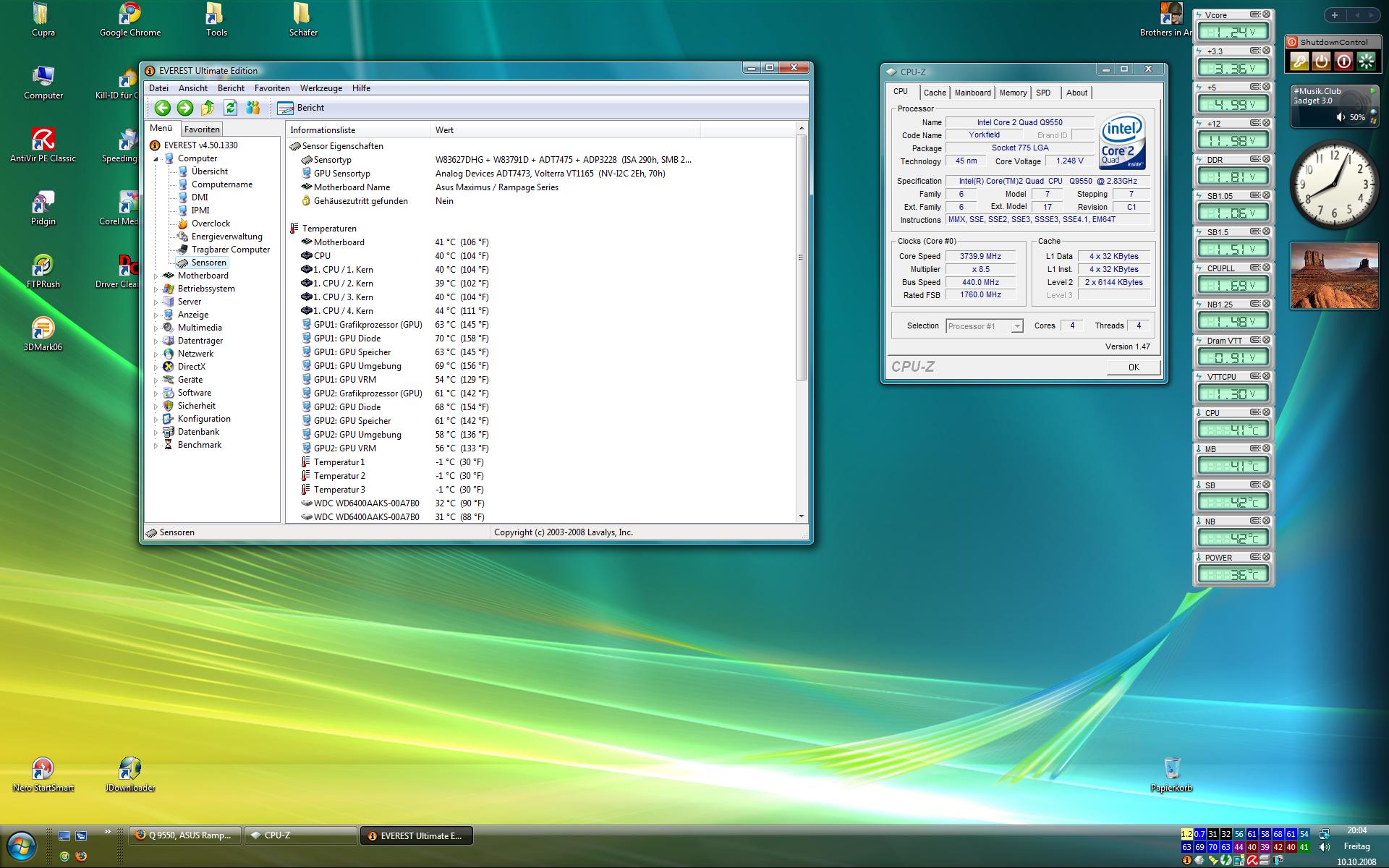The height and width of the screenshot is (868, 1389).
Task: Click the EVEREST list vertical scrollbar thumb
Action: click(801, 257)
